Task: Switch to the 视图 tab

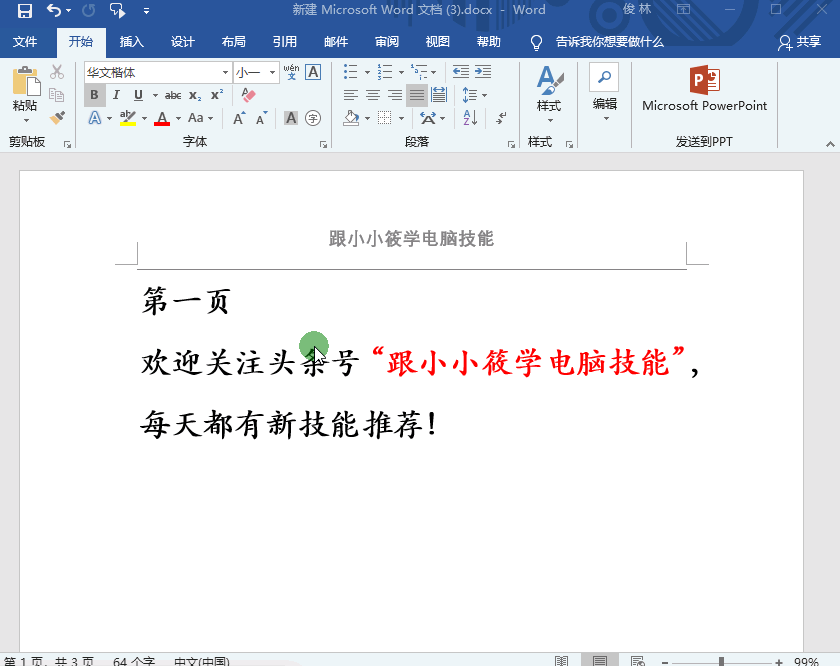Action: [x=438, y=42]
